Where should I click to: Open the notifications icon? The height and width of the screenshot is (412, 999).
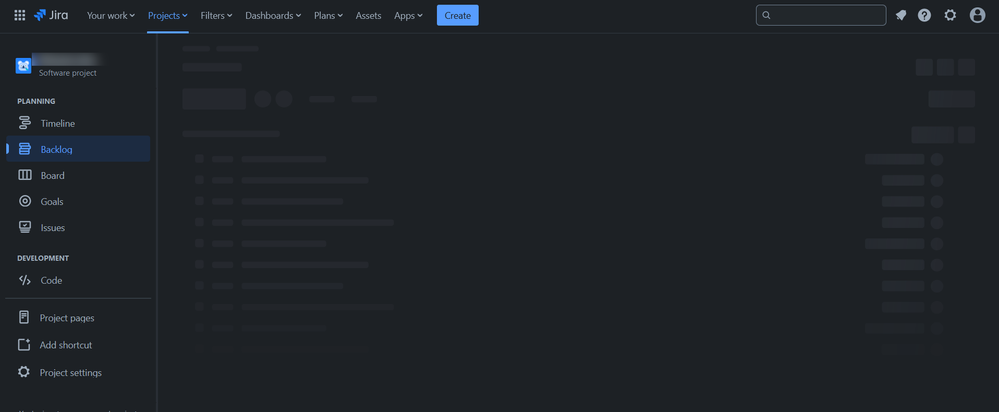pos(900,15)
